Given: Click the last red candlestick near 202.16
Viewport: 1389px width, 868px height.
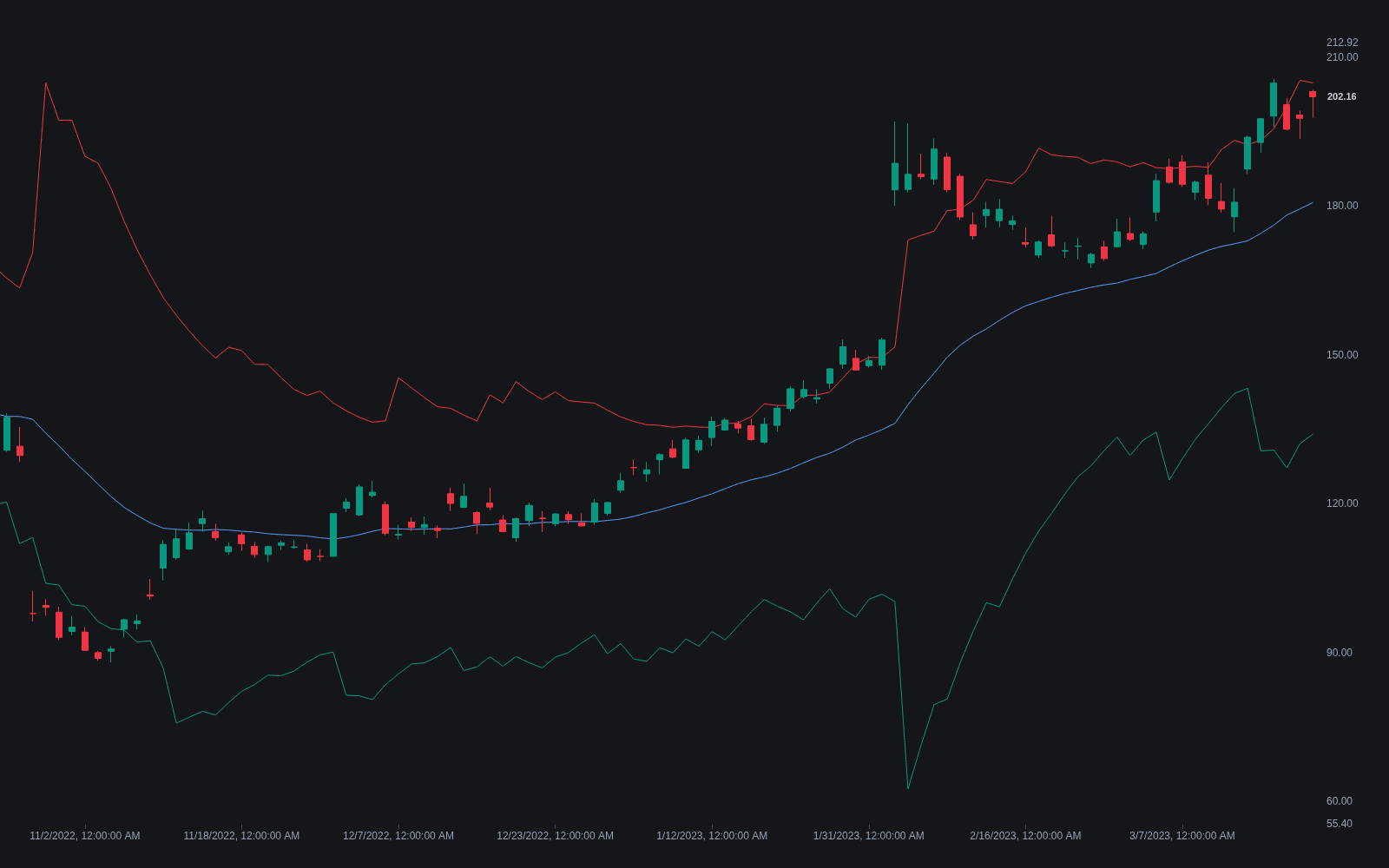Looking at the screenshot, I should pyautogui.click(x=1313, y=95).
